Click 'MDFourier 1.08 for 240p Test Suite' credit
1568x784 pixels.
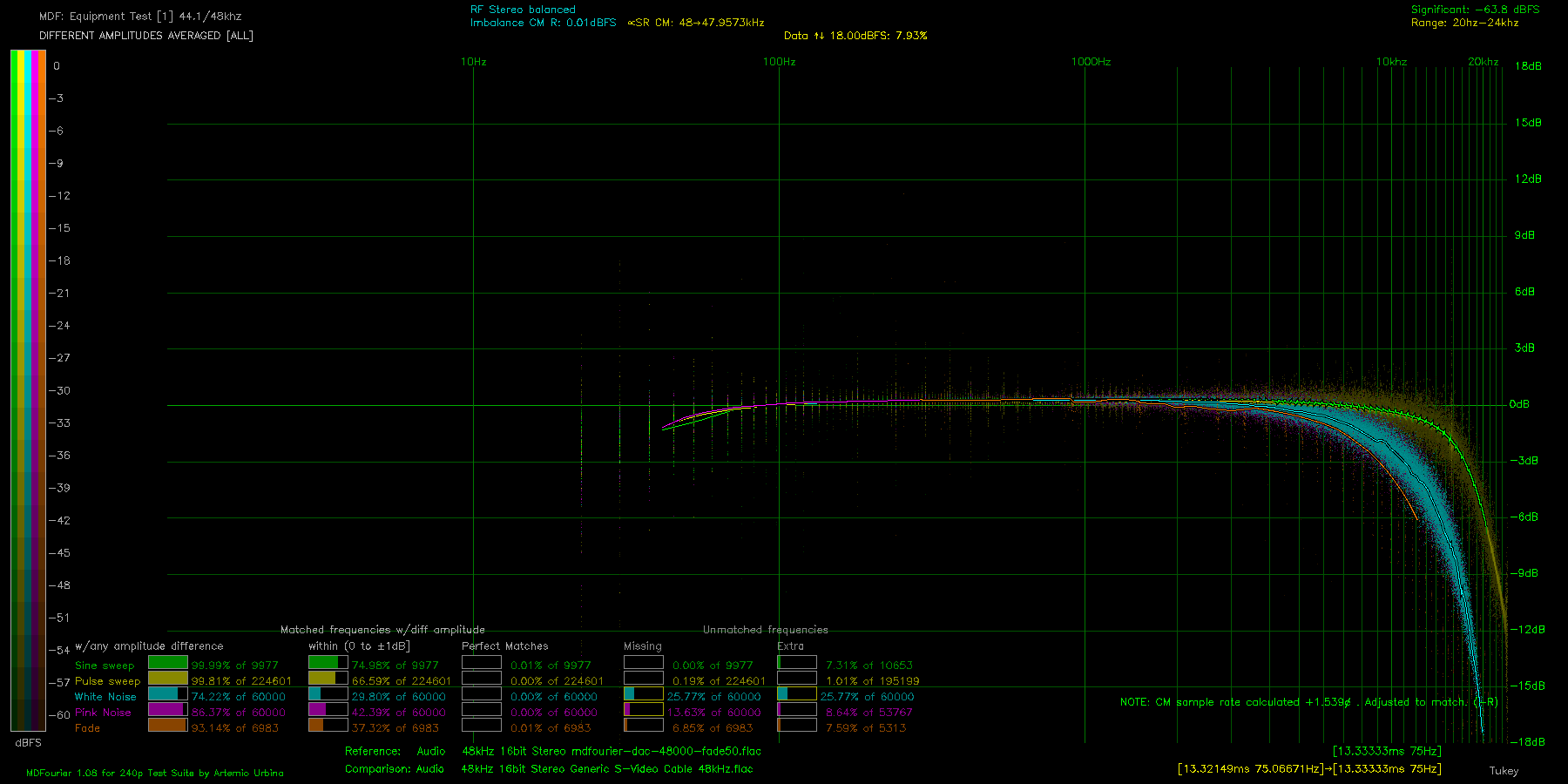click(x=155, y=774)
